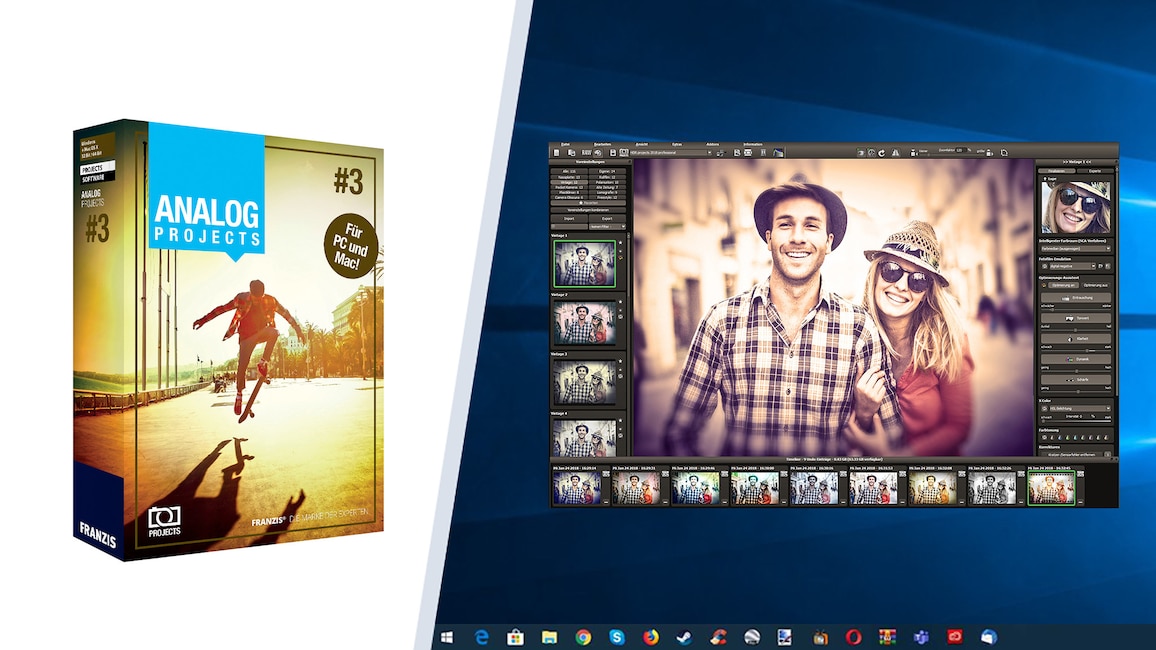This screenshot has width=1156, height=650.
Task: Select the Vintage 3 preset thumbnail
Action: coord(585,382)
